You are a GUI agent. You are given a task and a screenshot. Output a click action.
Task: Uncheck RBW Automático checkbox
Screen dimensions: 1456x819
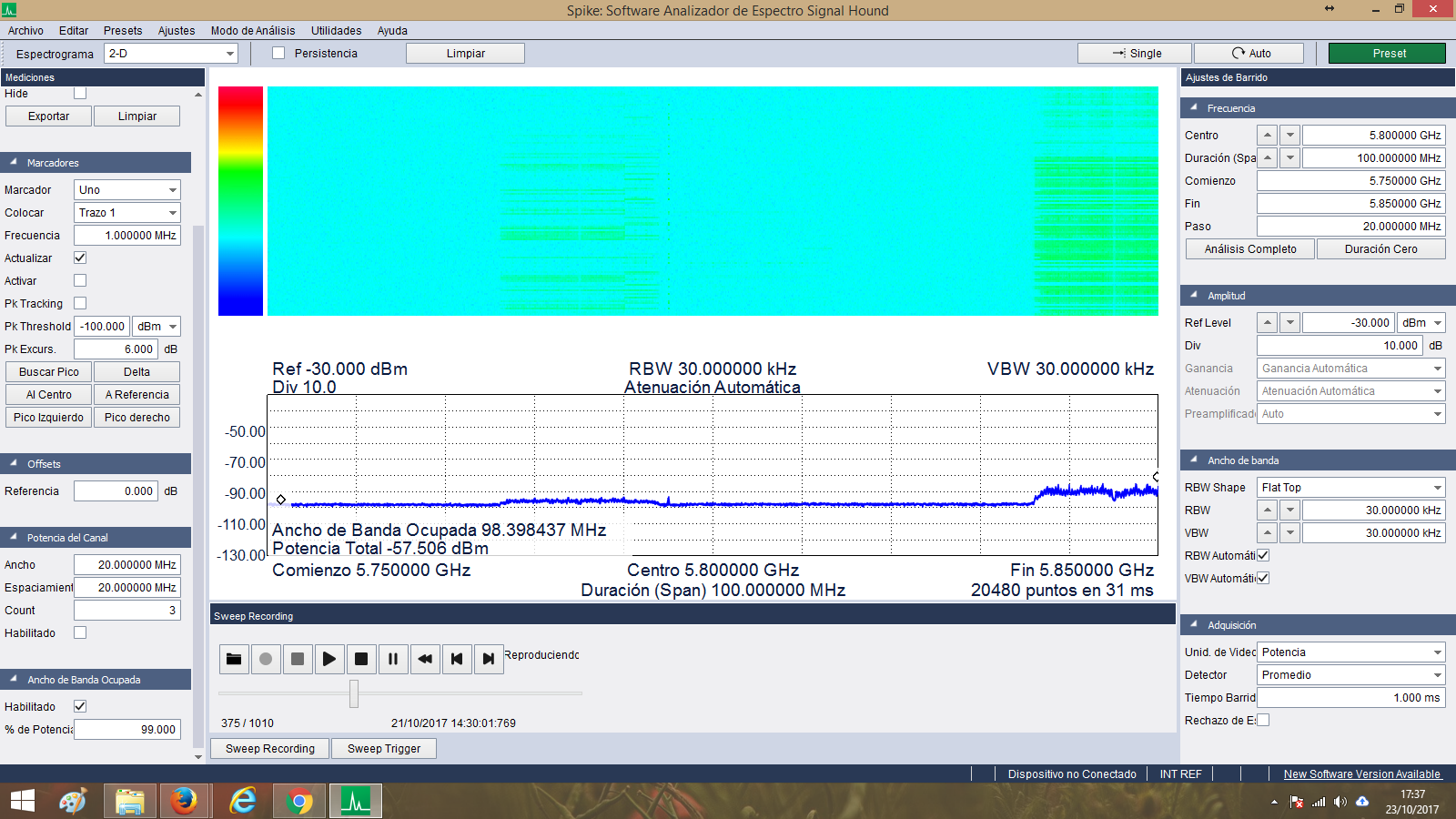(1263, 555)
